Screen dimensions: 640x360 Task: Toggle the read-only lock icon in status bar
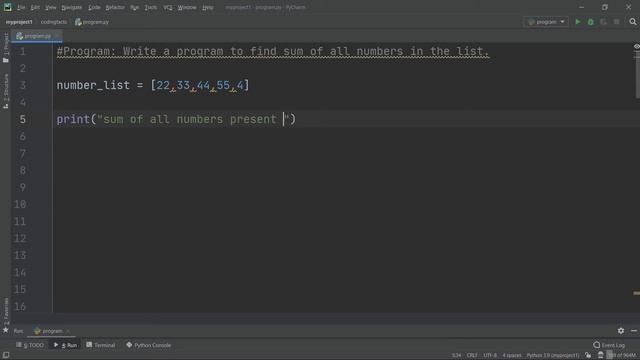[588, 356]
